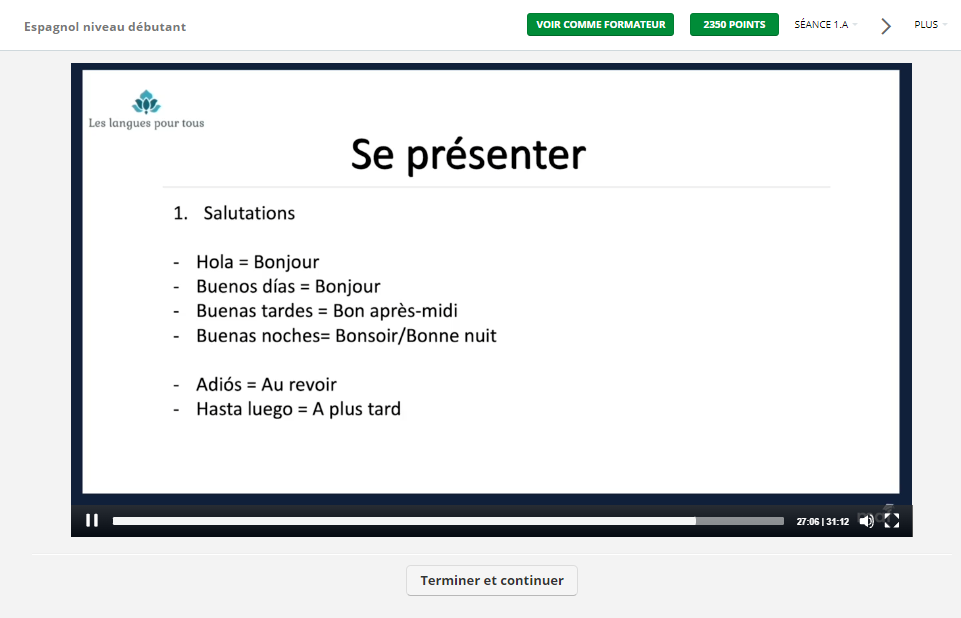Pause the video with the pause icon
This screenshot has width=961, height=618.
[x=92, y=521]
